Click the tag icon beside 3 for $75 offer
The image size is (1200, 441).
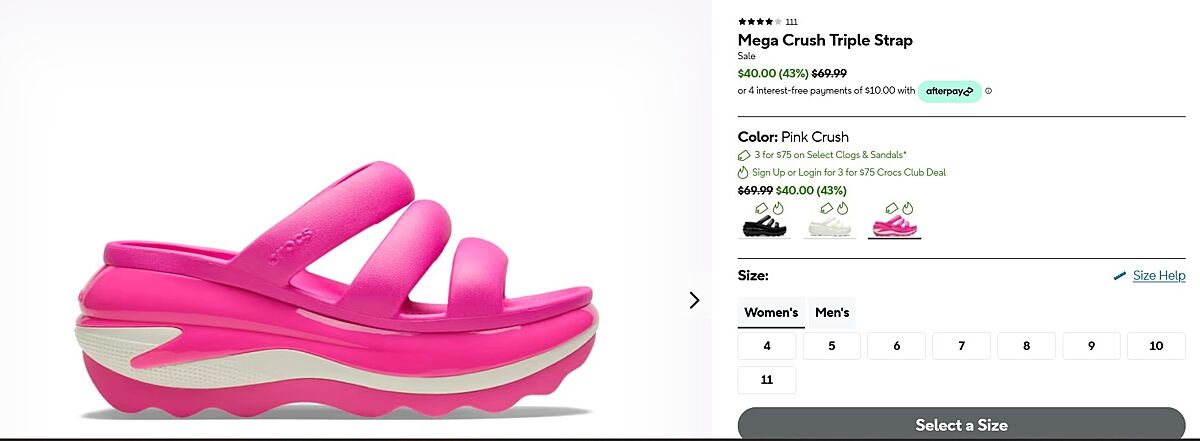click(744, 155)
